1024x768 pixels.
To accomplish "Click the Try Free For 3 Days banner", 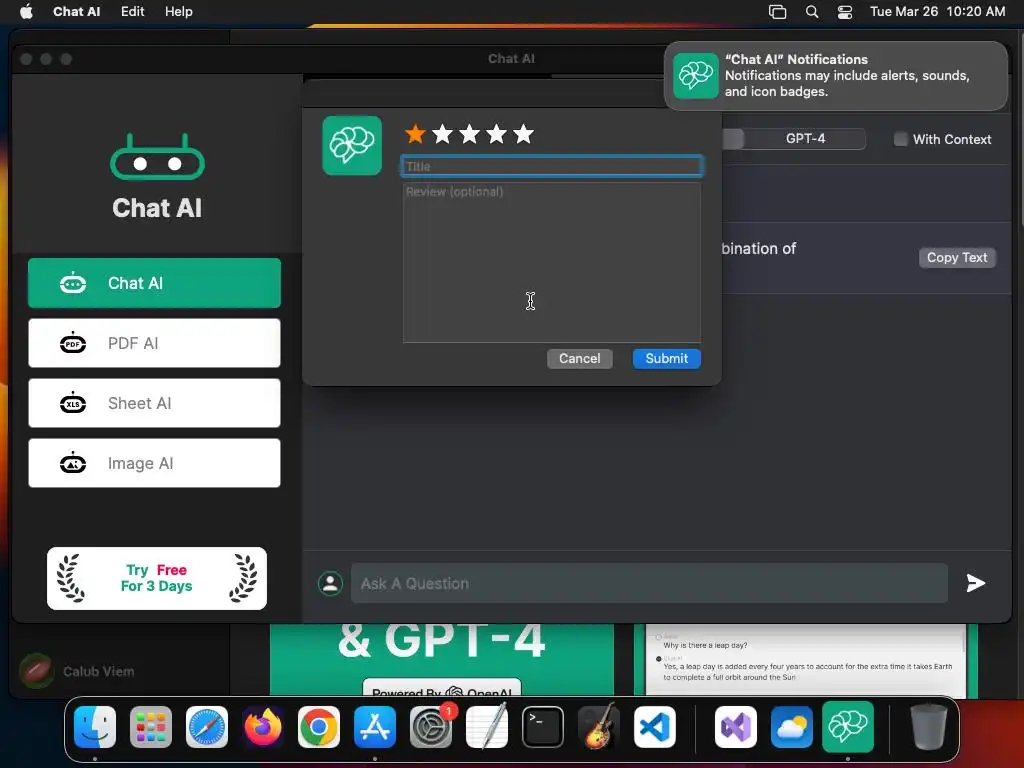I will pyautogui.click(x=157, y=578).
